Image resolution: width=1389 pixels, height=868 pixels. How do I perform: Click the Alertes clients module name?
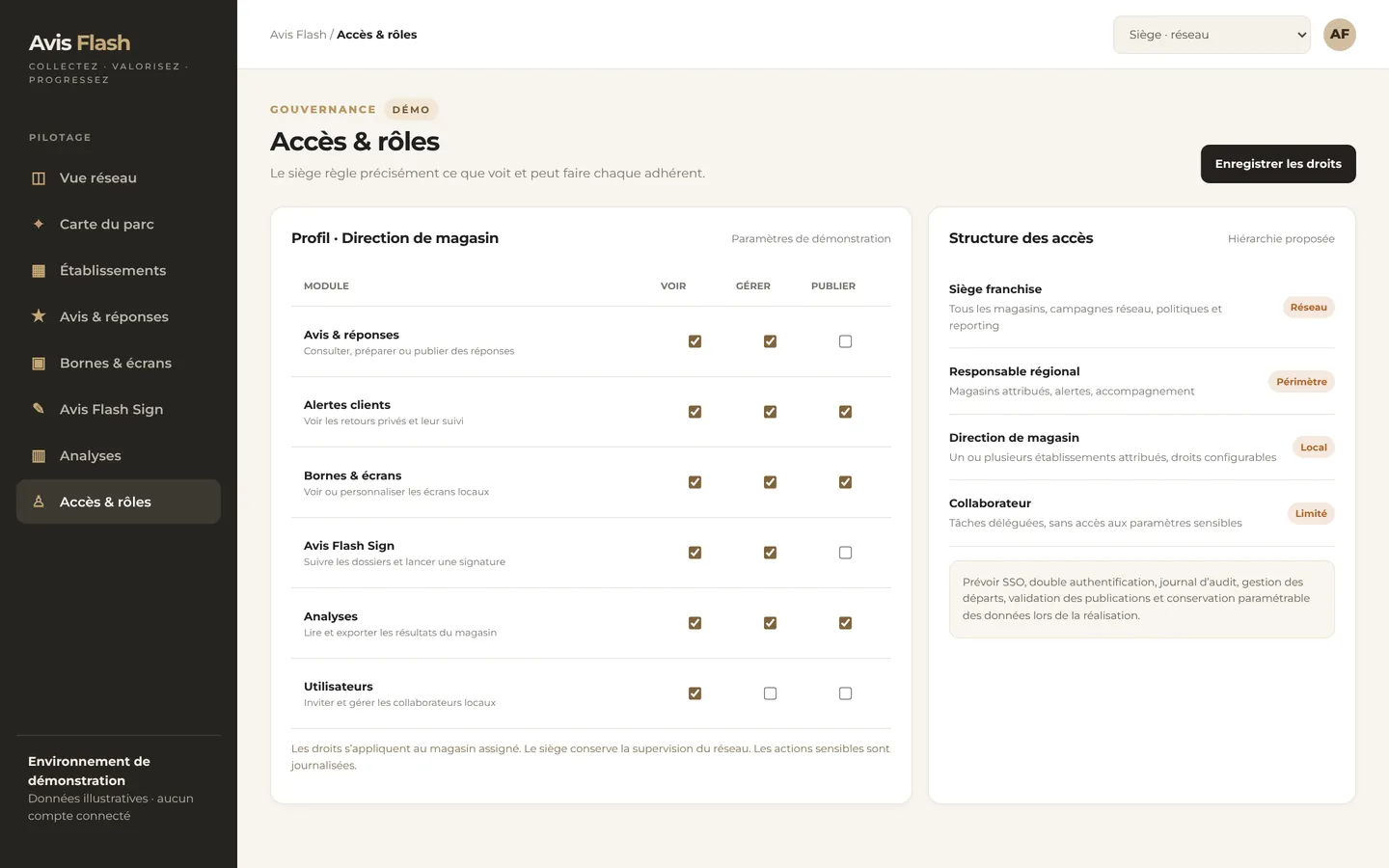(x=347, y=405)
